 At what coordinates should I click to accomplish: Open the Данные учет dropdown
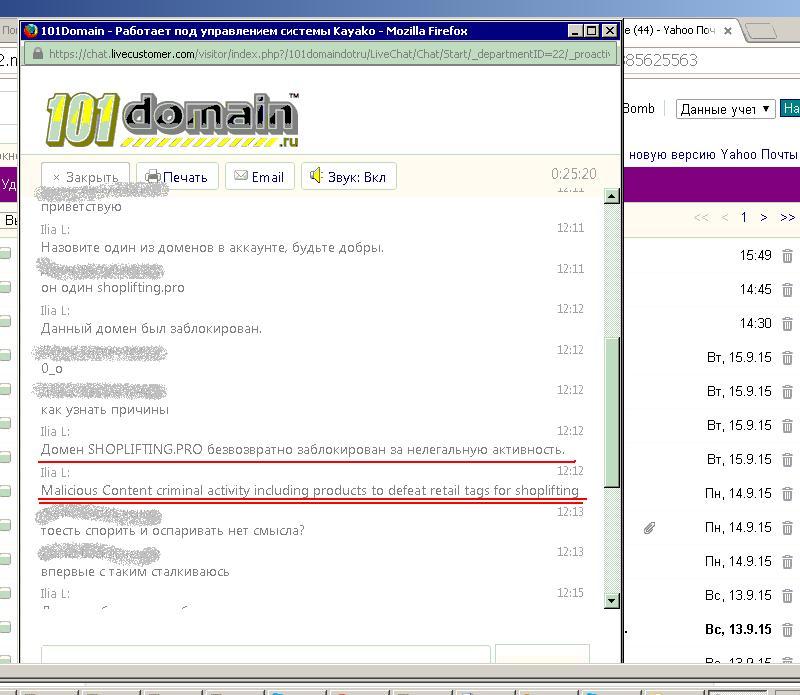coord(725,109)
